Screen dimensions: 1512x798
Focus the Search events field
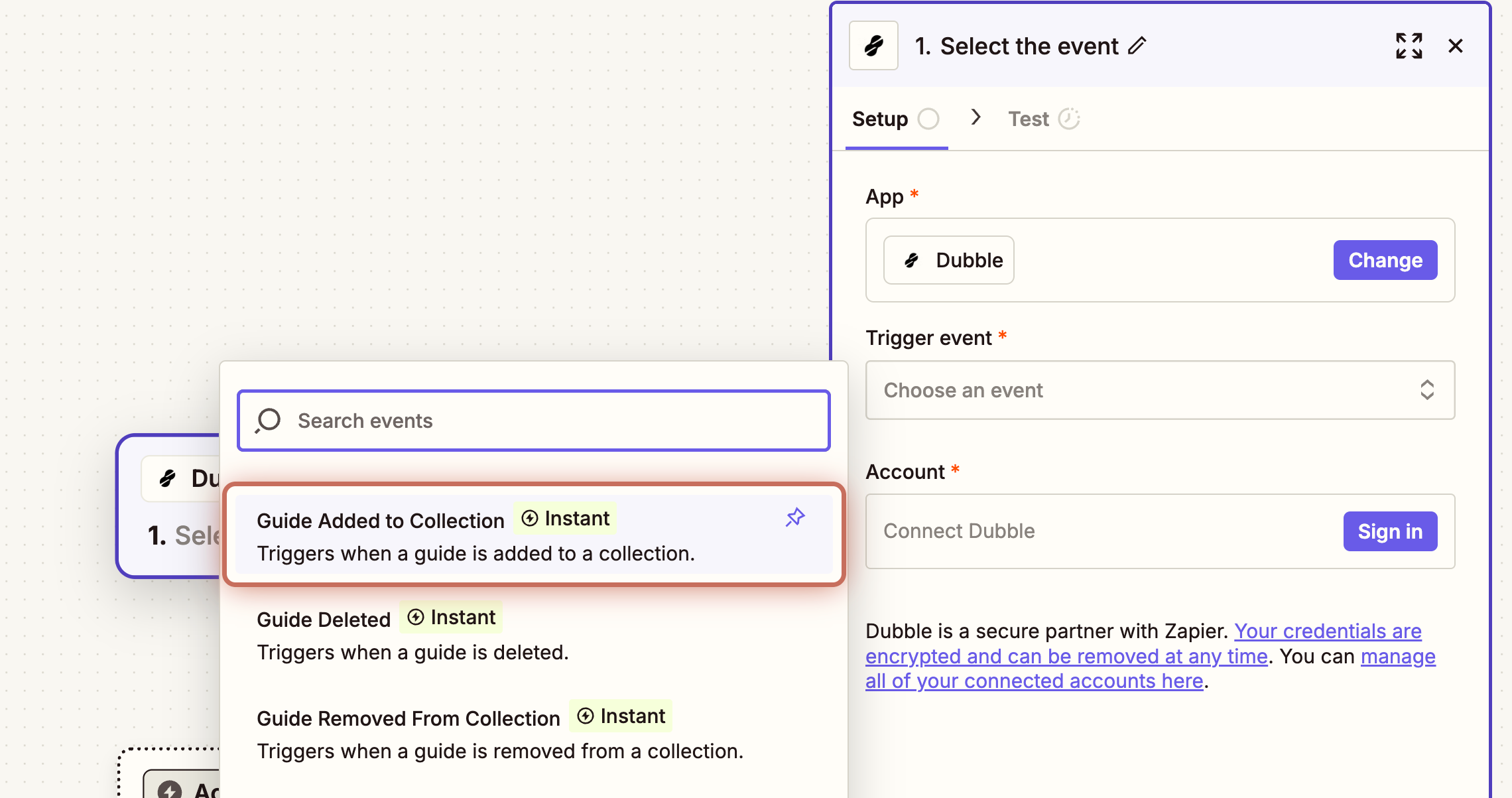tap(533, 421)
